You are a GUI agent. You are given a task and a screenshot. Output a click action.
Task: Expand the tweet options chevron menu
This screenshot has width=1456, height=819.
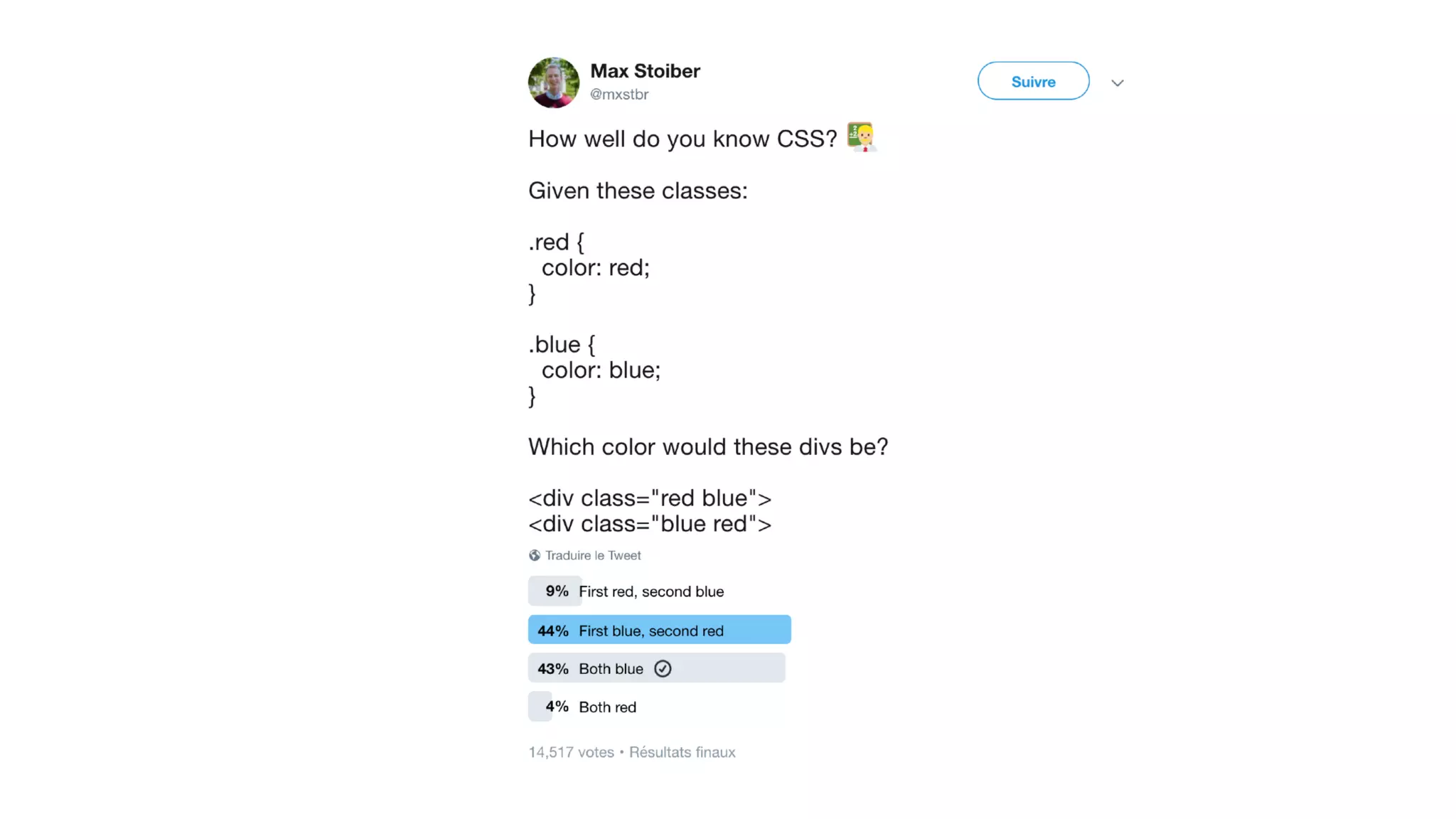click(x=1117, y=83)
